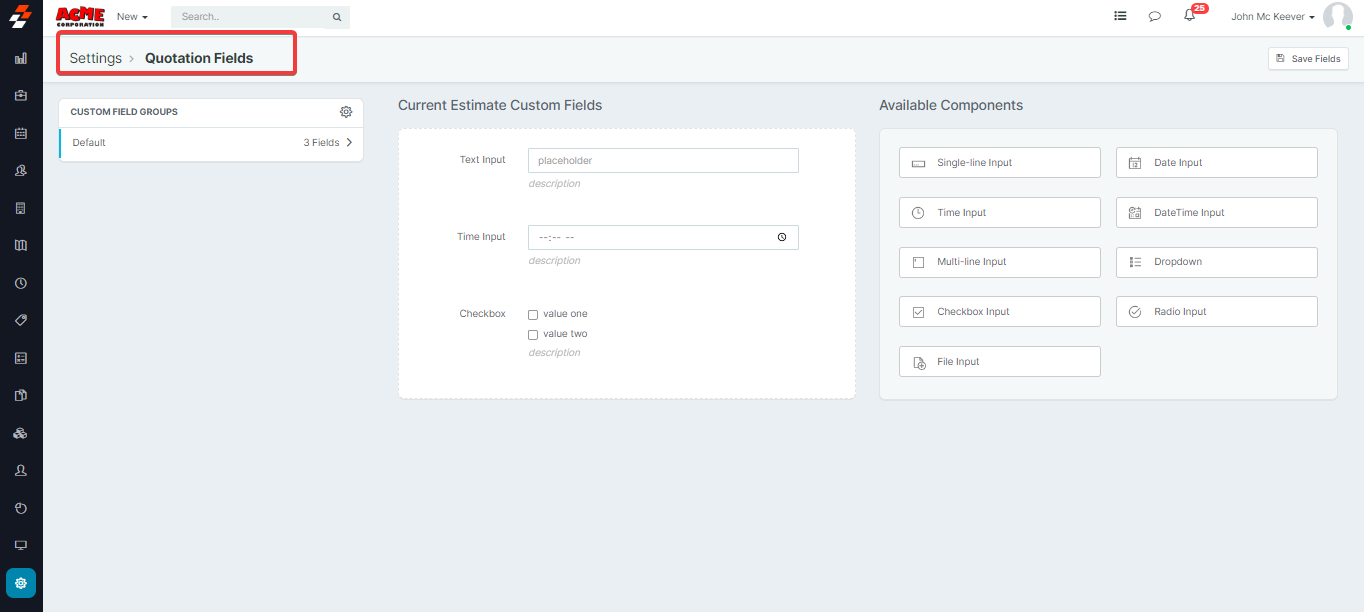This screenshot has height=612, width=1364.
Task: Open Custom Field Groups gear settings
Action: (x=346, y=112)
